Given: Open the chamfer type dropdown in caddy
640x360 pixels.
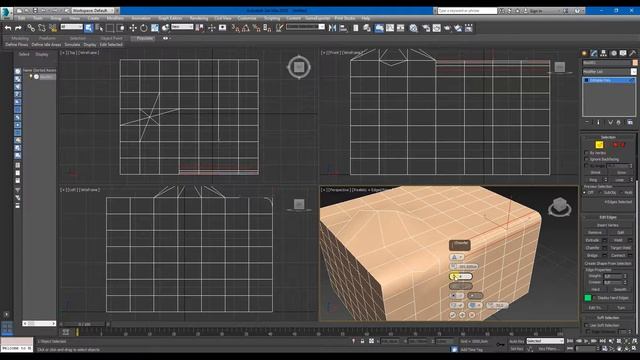Looking at the screenshot, I should pyautogui.click(x=456, y=257).
